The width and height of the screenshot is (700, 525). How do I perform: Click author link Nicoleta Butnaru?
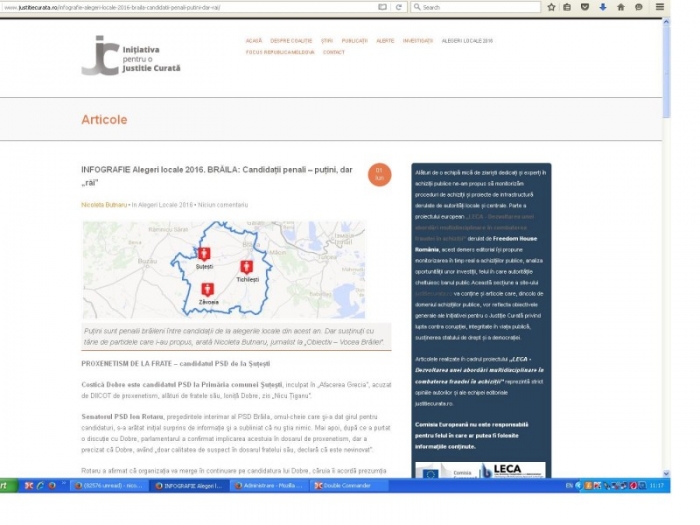[x=102, y=204]
